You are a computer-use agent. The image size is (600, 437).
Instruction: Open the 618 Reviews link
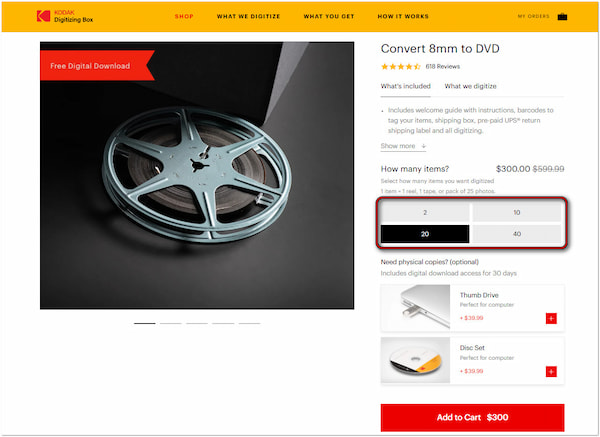point(442,66)
